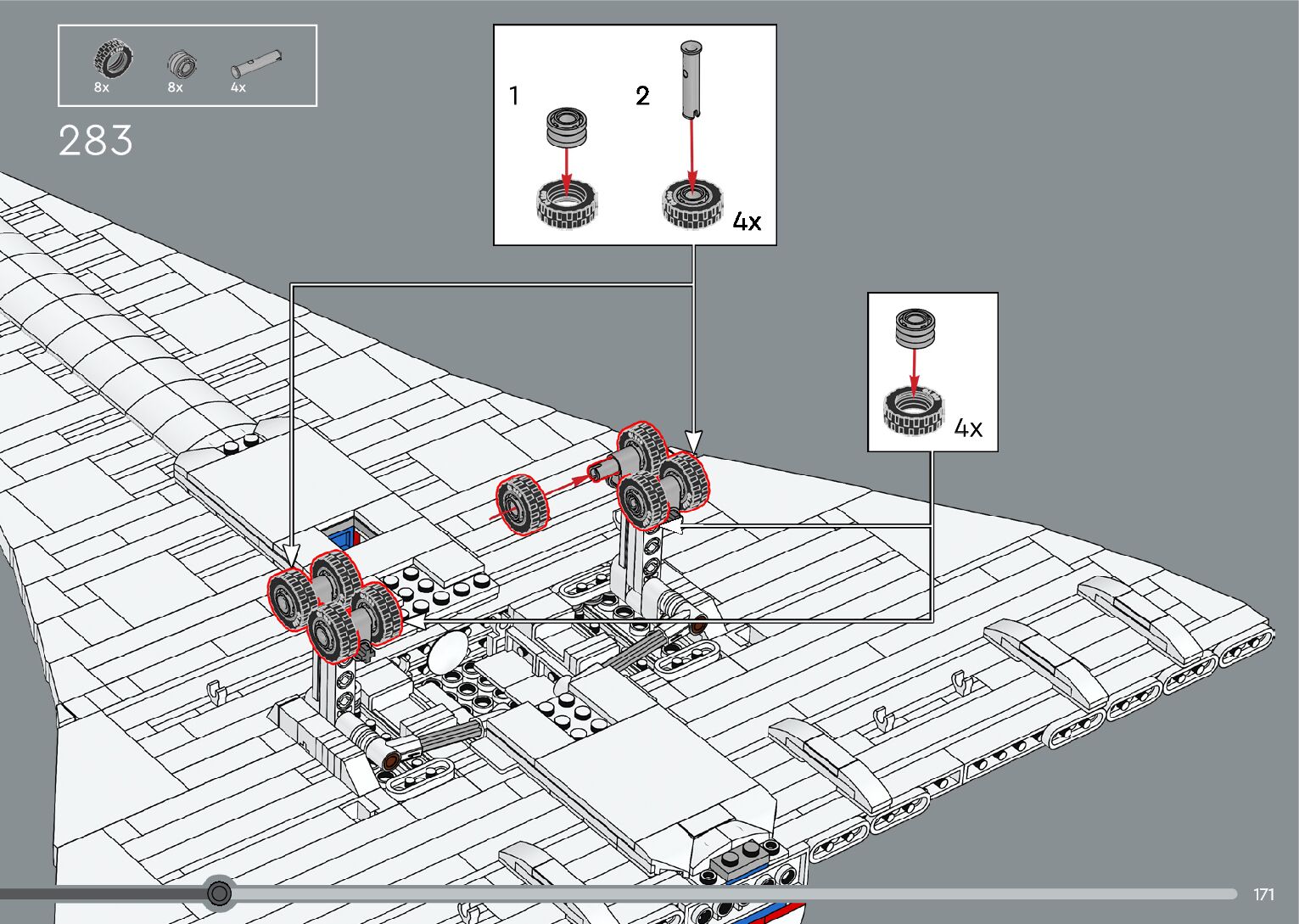Click the tire icon in the parts list

point(111,60)
